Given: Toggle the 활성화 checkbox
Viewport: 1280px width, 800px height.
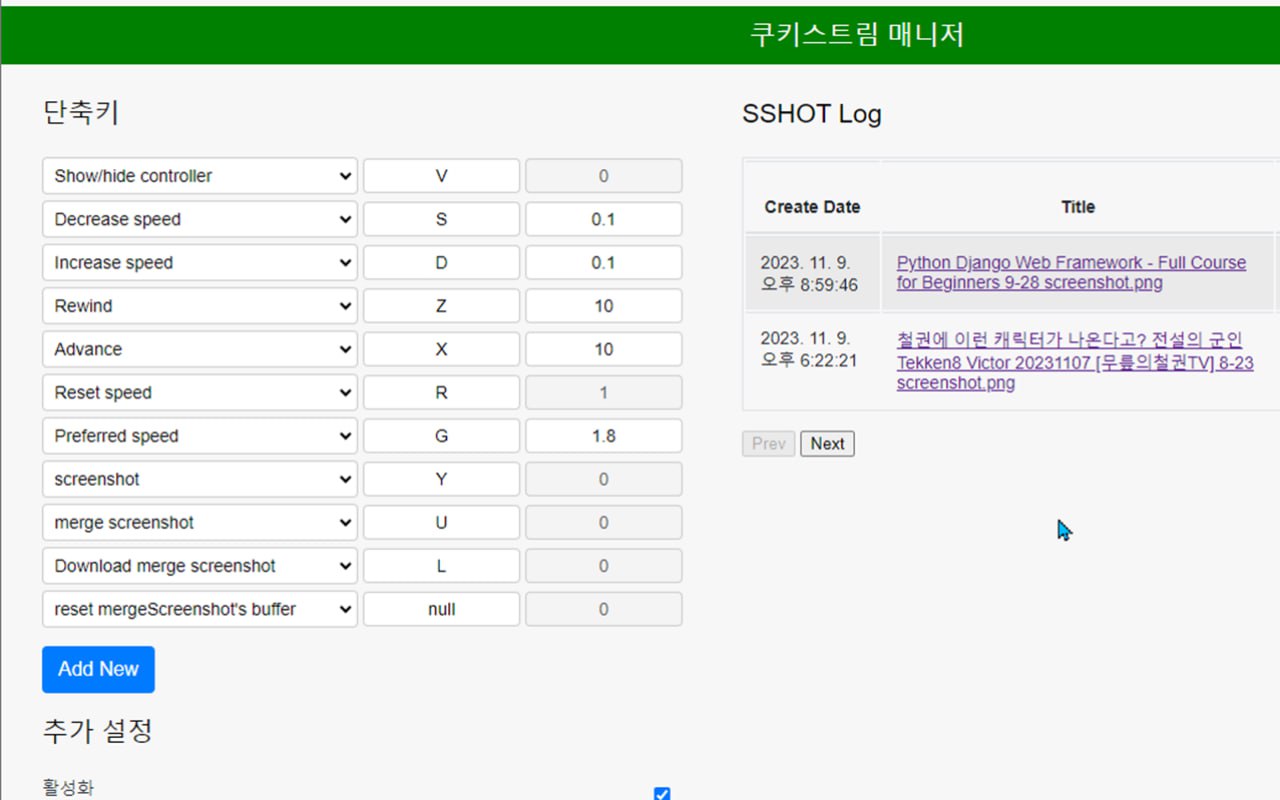Looking at the screenshot, I should coord(662,794).
